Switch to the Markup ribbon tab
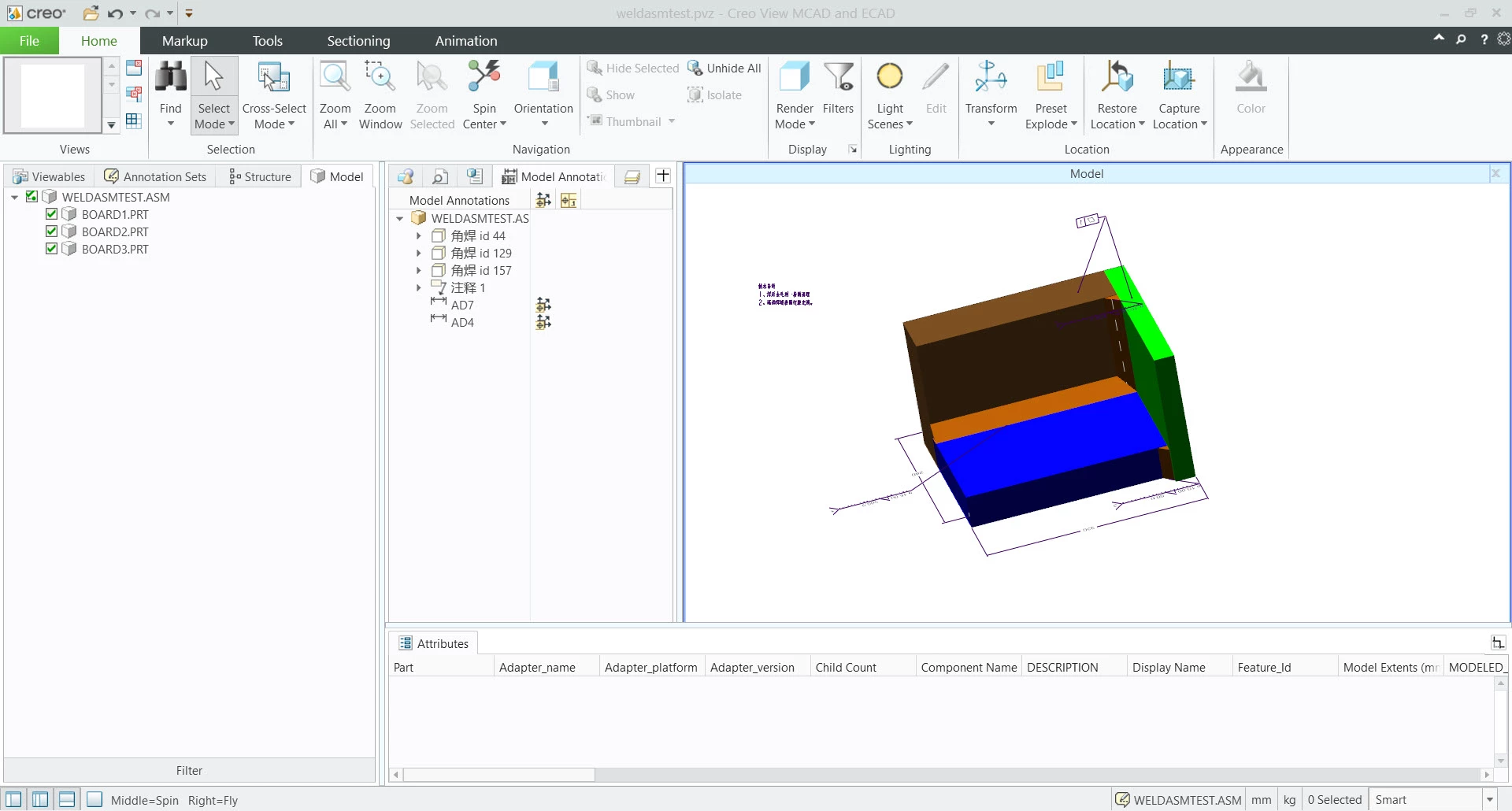The image size is (1512, 811). [x=184, y=41]
